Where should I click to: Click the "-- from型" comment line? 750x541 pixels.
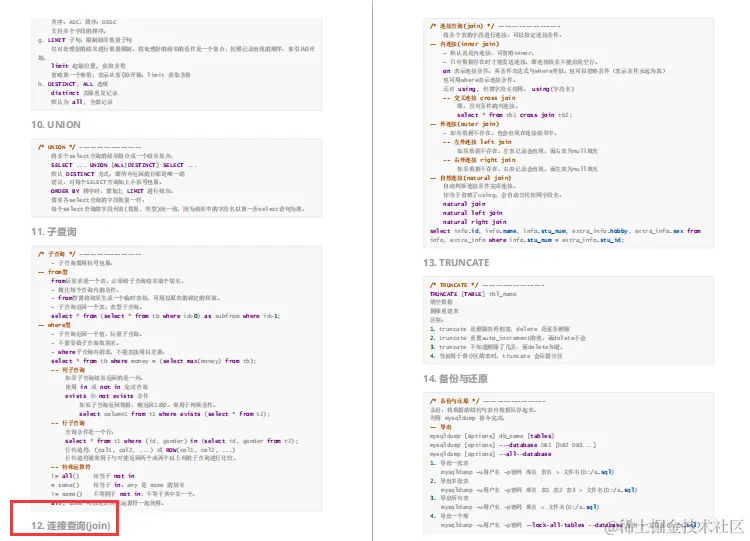53,272
